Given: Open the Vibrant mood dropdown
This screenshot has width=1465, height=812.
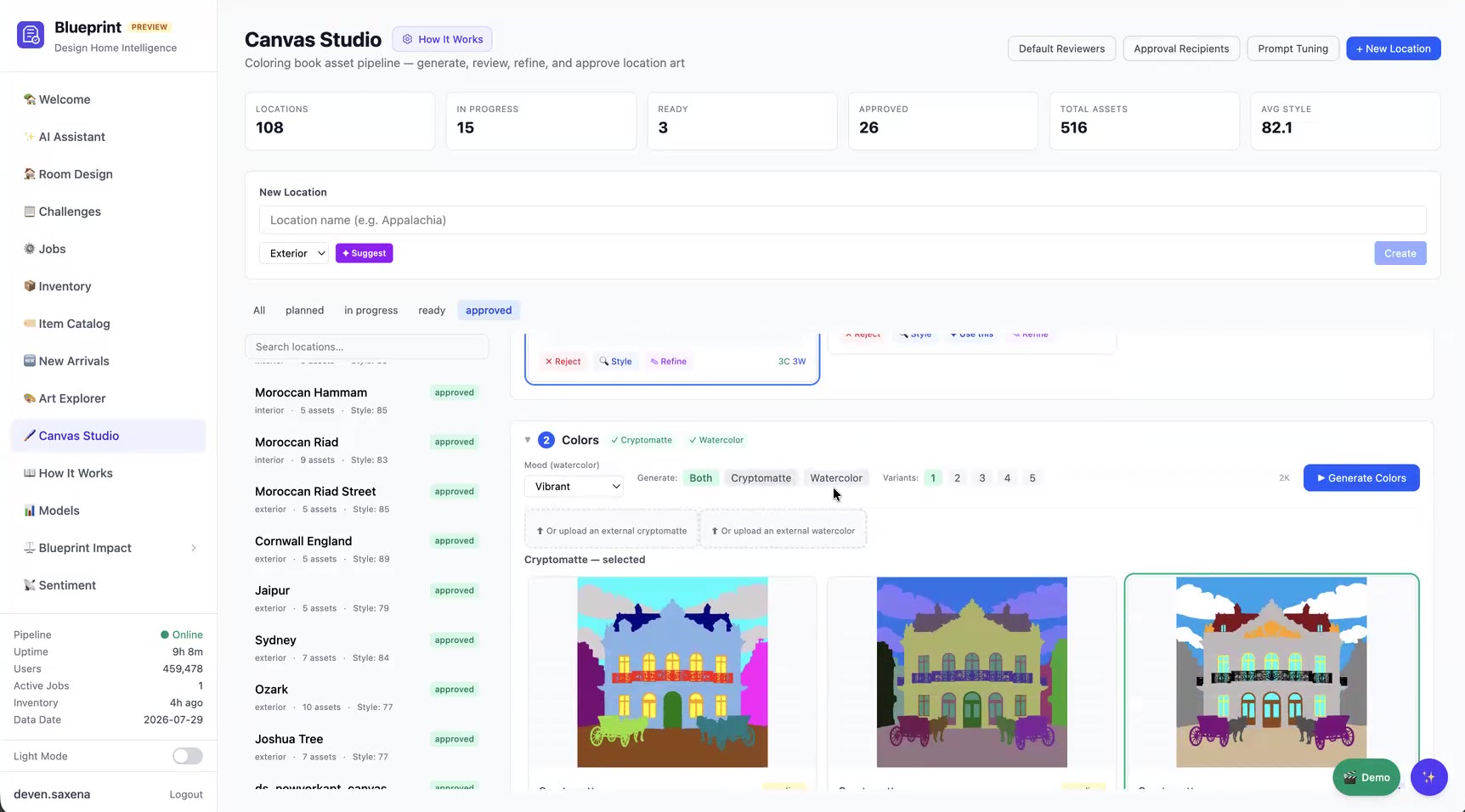Looking at the screenshot, I should (x=574, y=487).
